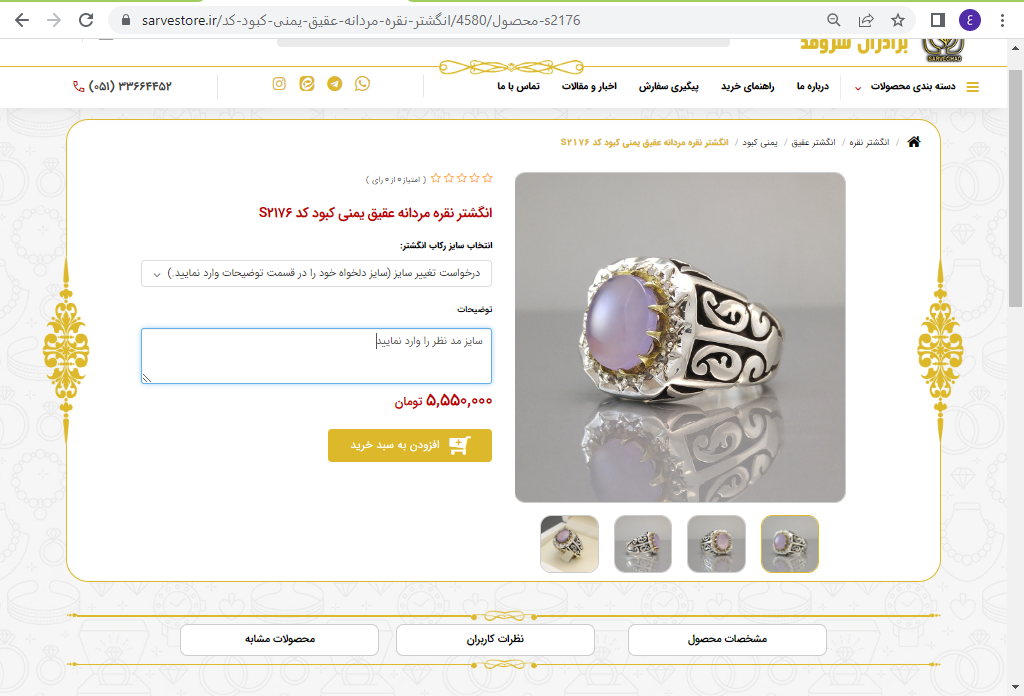The width and height of the screenshot is (1024, 696).
Task: Open the ring size selection dropdown
Action: pos(316,274)
